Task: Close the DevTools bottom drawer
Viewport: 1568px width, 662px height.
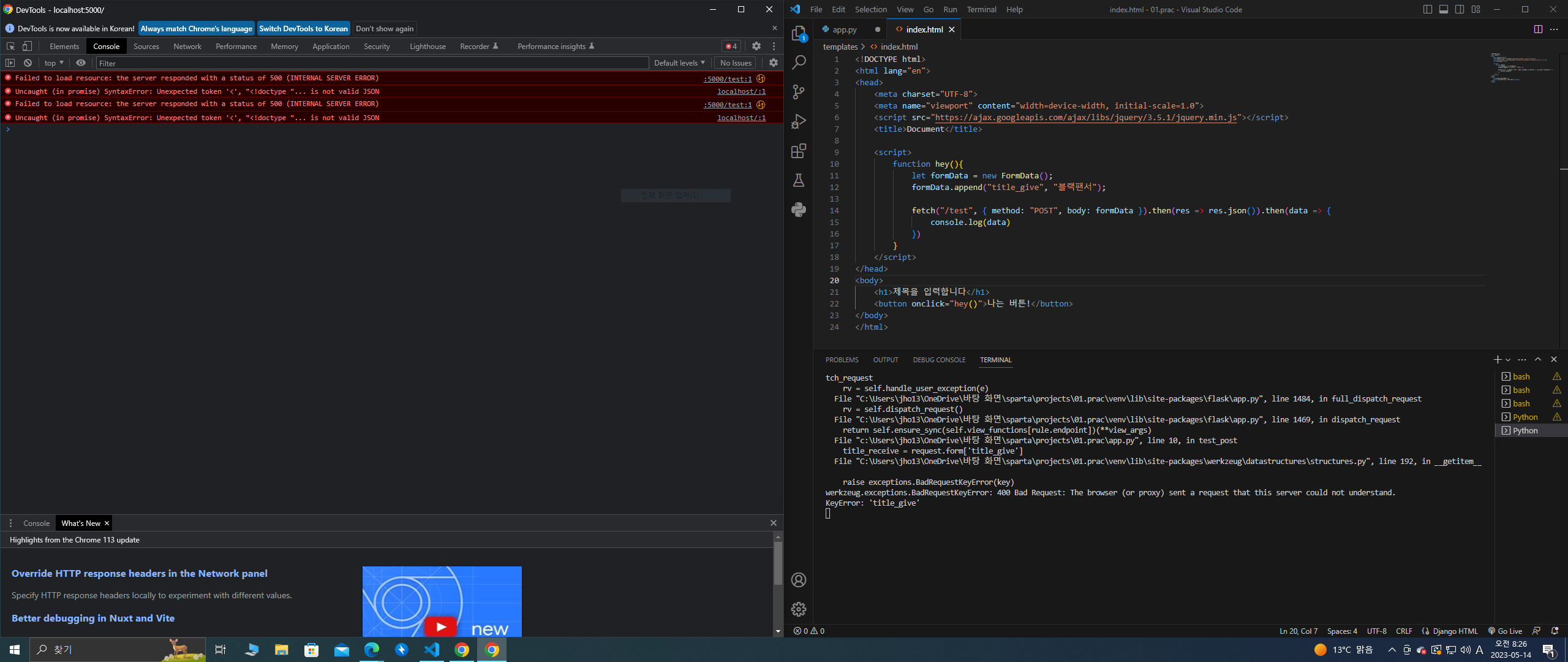Action: [774, 523]
